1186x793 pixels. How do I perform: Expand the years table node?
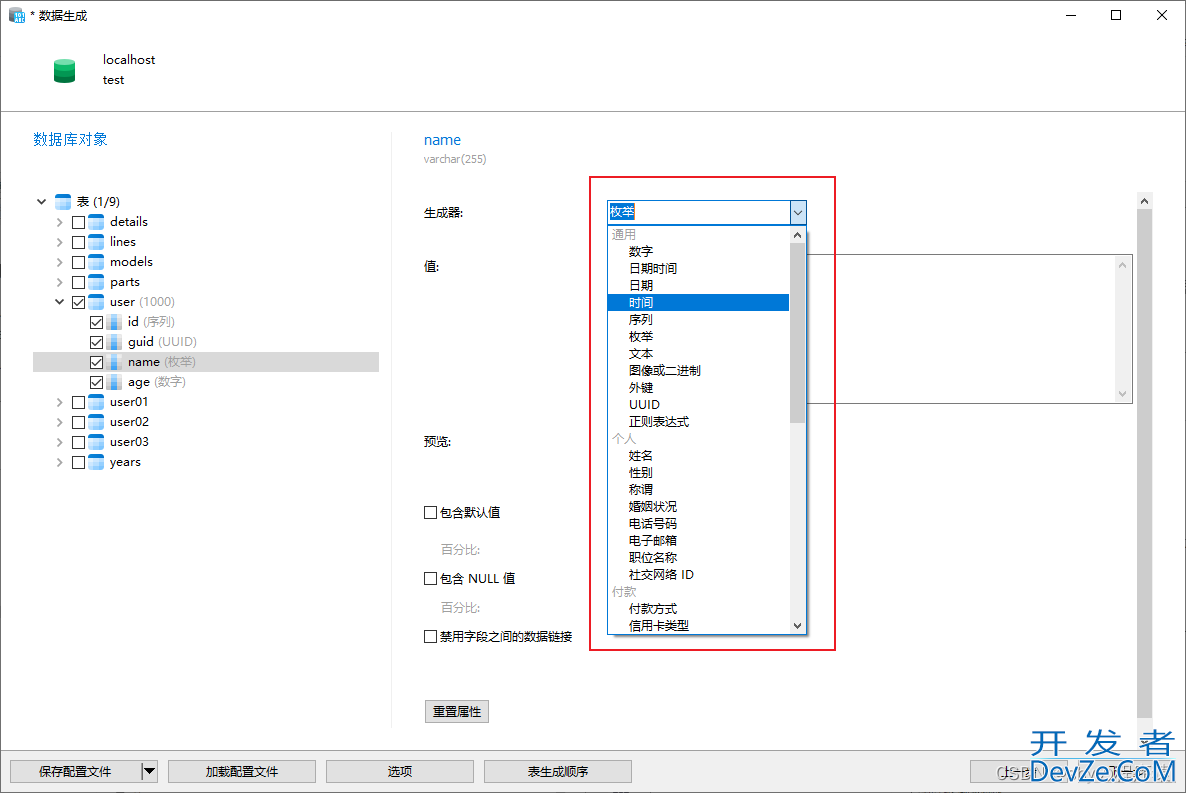click(x=60, y=462)
